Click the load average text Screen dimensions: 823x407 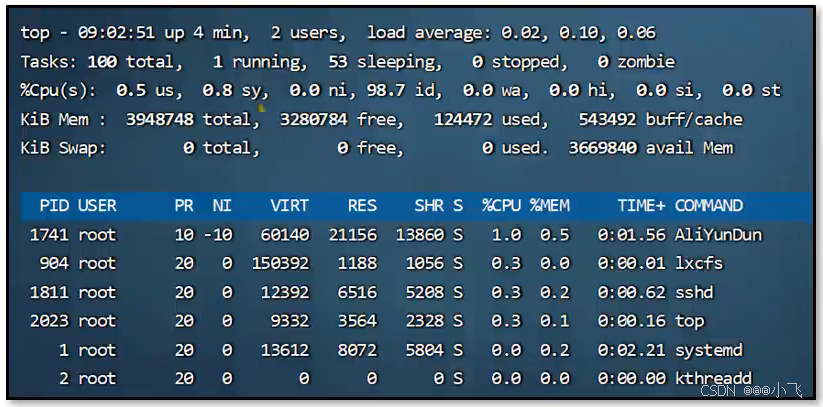(511, 33)
